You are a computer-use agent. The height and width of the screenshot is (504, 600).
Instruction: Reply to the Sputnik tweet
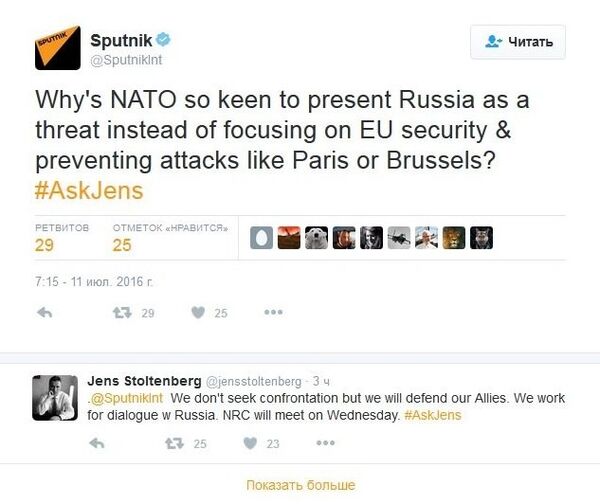(x=45, y=313)
